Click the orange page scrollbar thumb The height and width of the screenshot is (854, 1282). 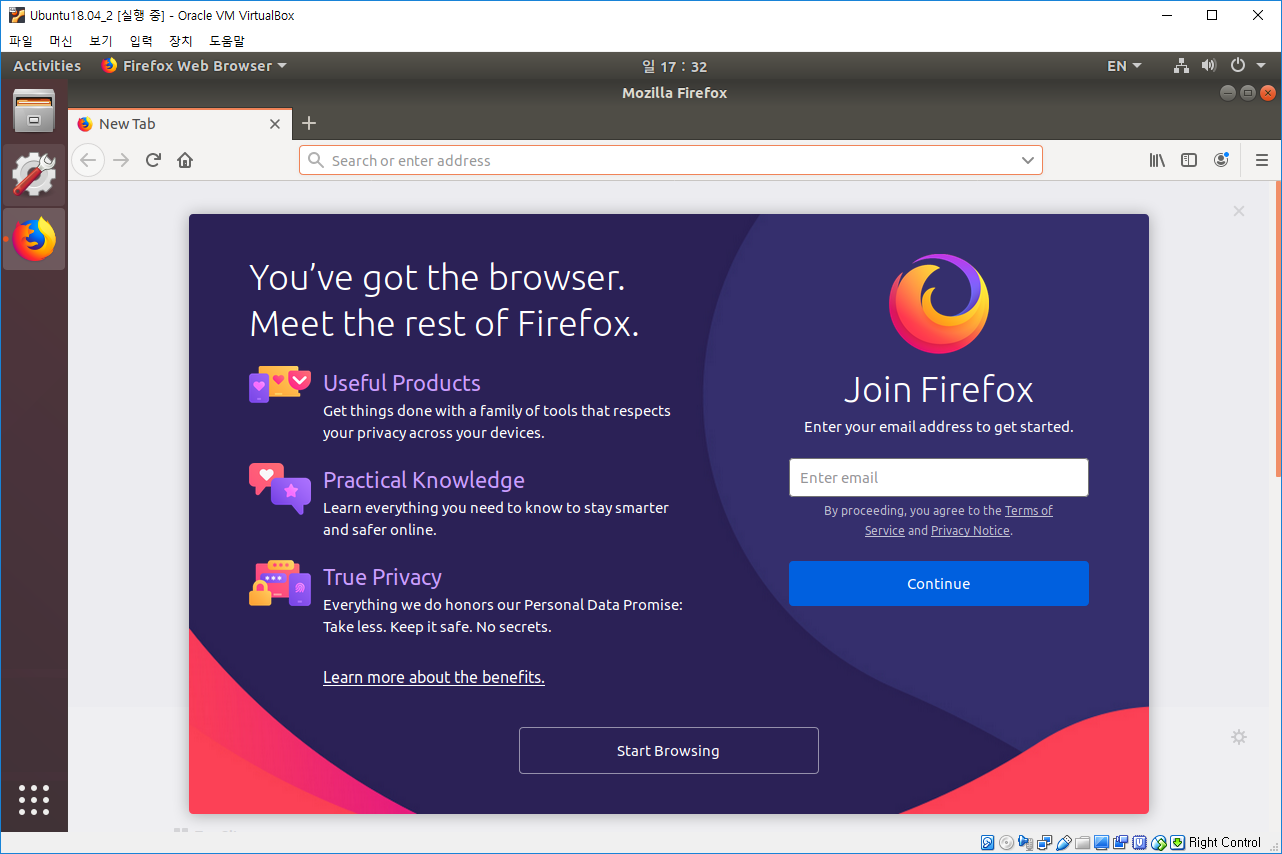(x=1278, y=328)
